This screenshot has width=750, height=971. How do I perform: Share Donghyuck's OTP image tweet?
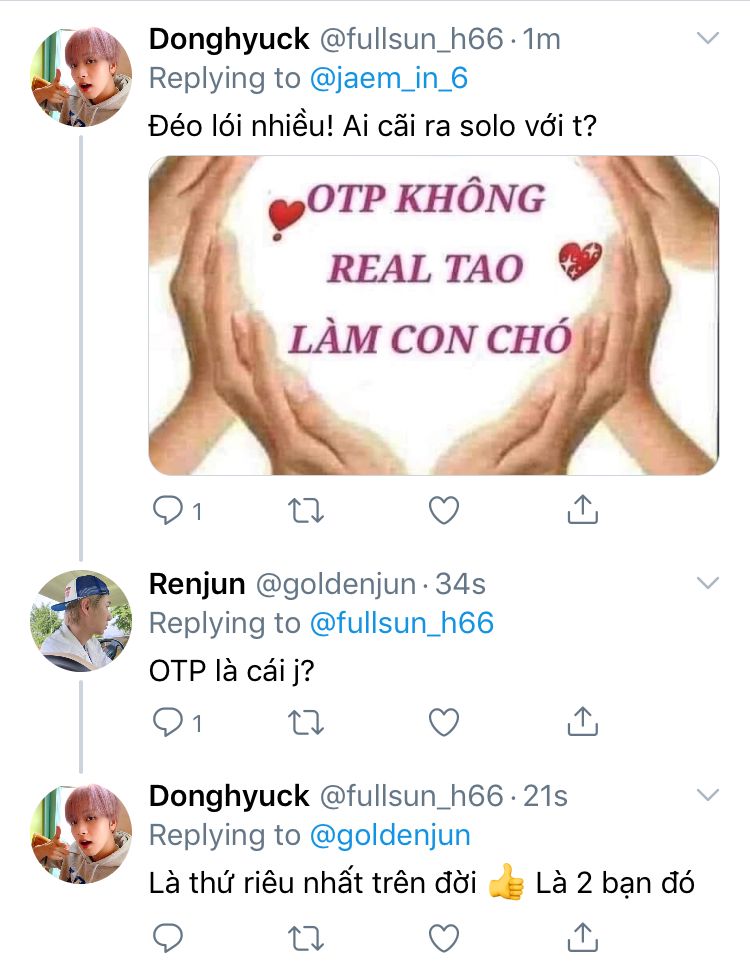coord(582,511)
